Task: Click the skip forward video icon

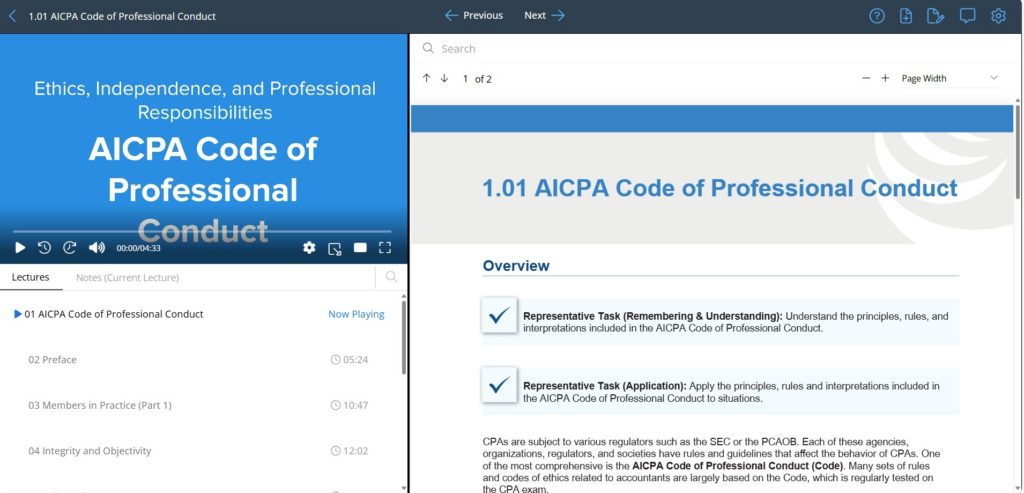Action: coord(70,248)
